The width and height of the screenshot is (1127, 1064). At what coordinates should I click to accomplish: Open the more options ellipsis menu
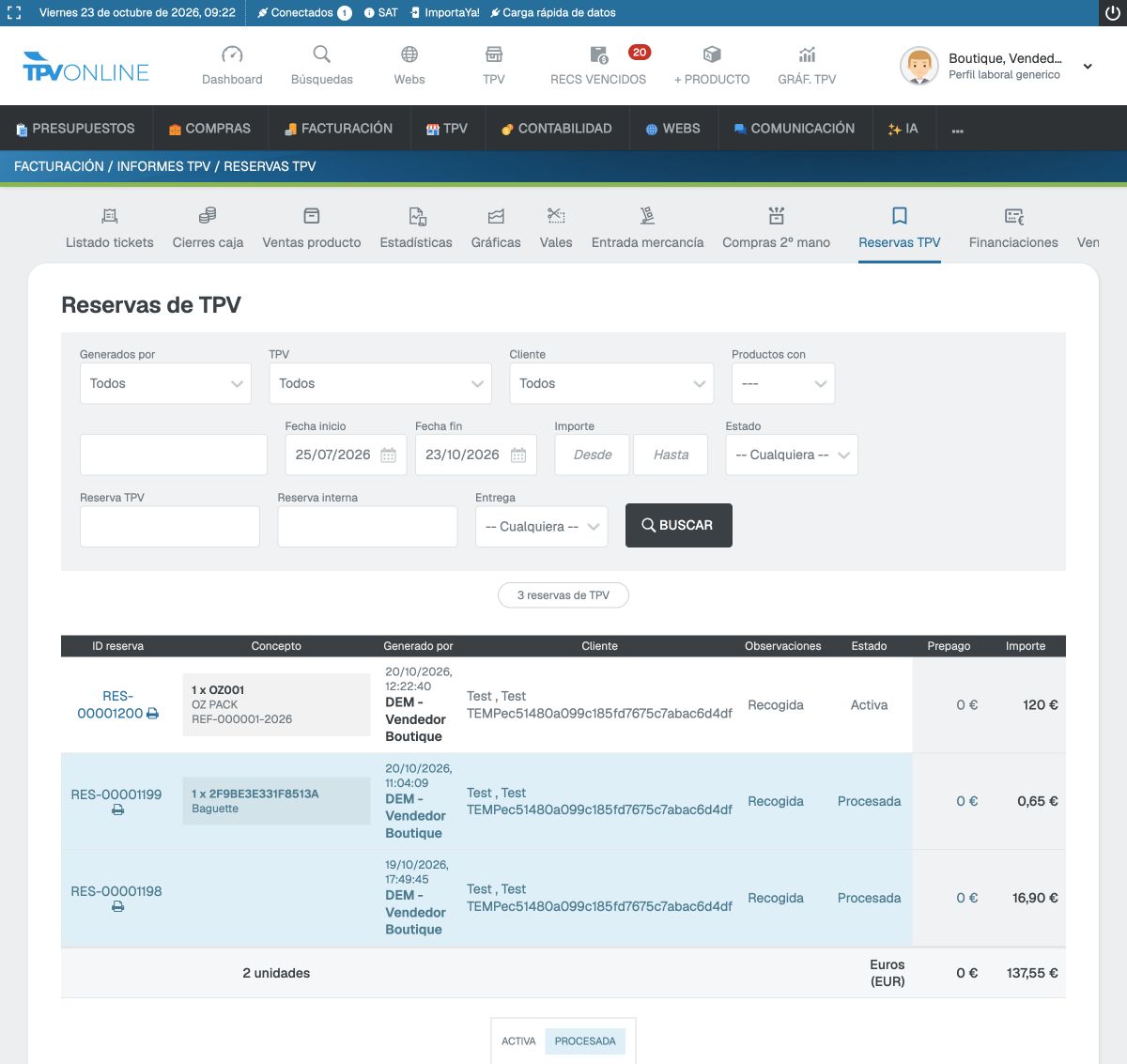tap(958, 130)
